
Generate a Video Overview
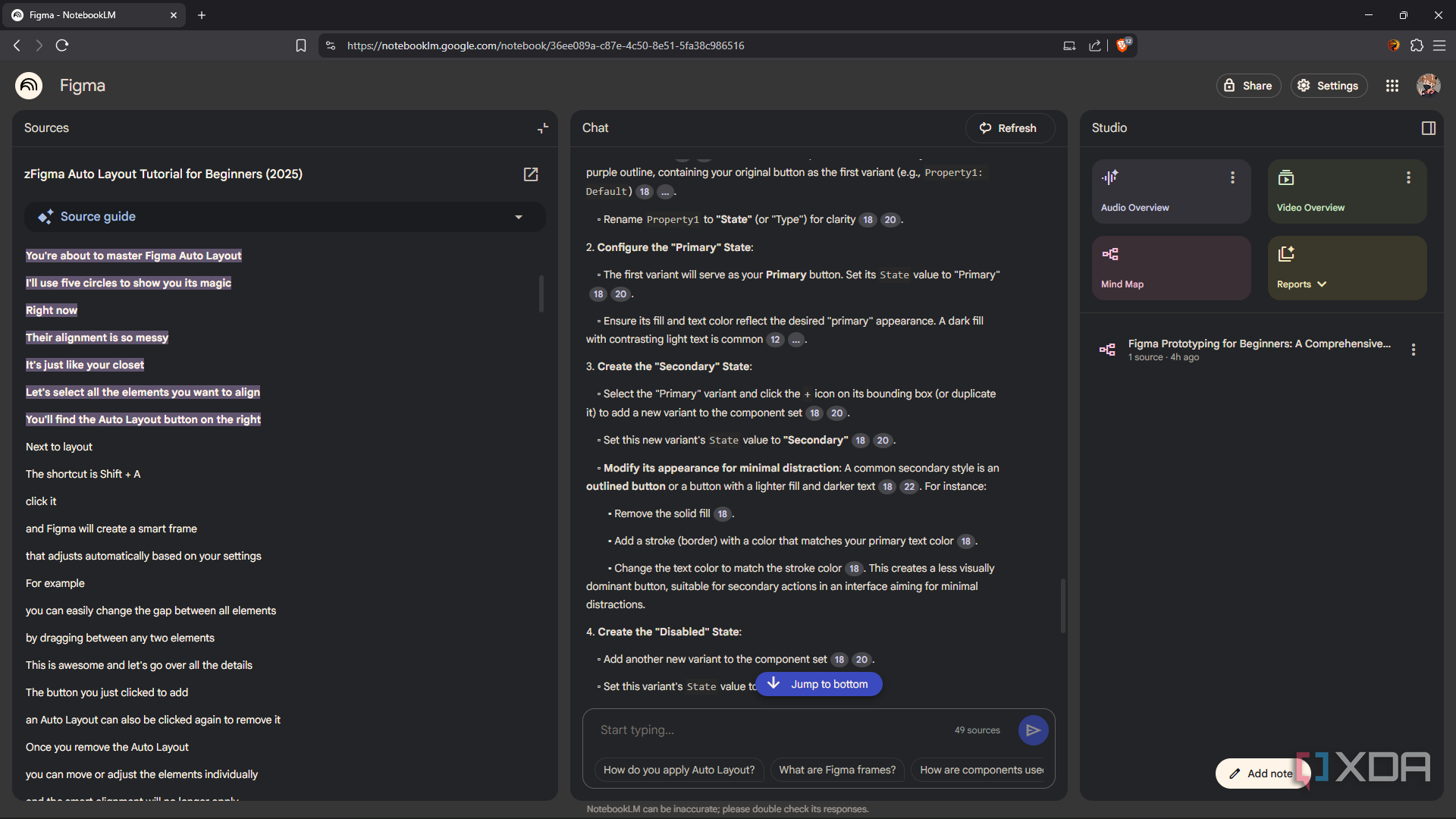coord(1348,192)
